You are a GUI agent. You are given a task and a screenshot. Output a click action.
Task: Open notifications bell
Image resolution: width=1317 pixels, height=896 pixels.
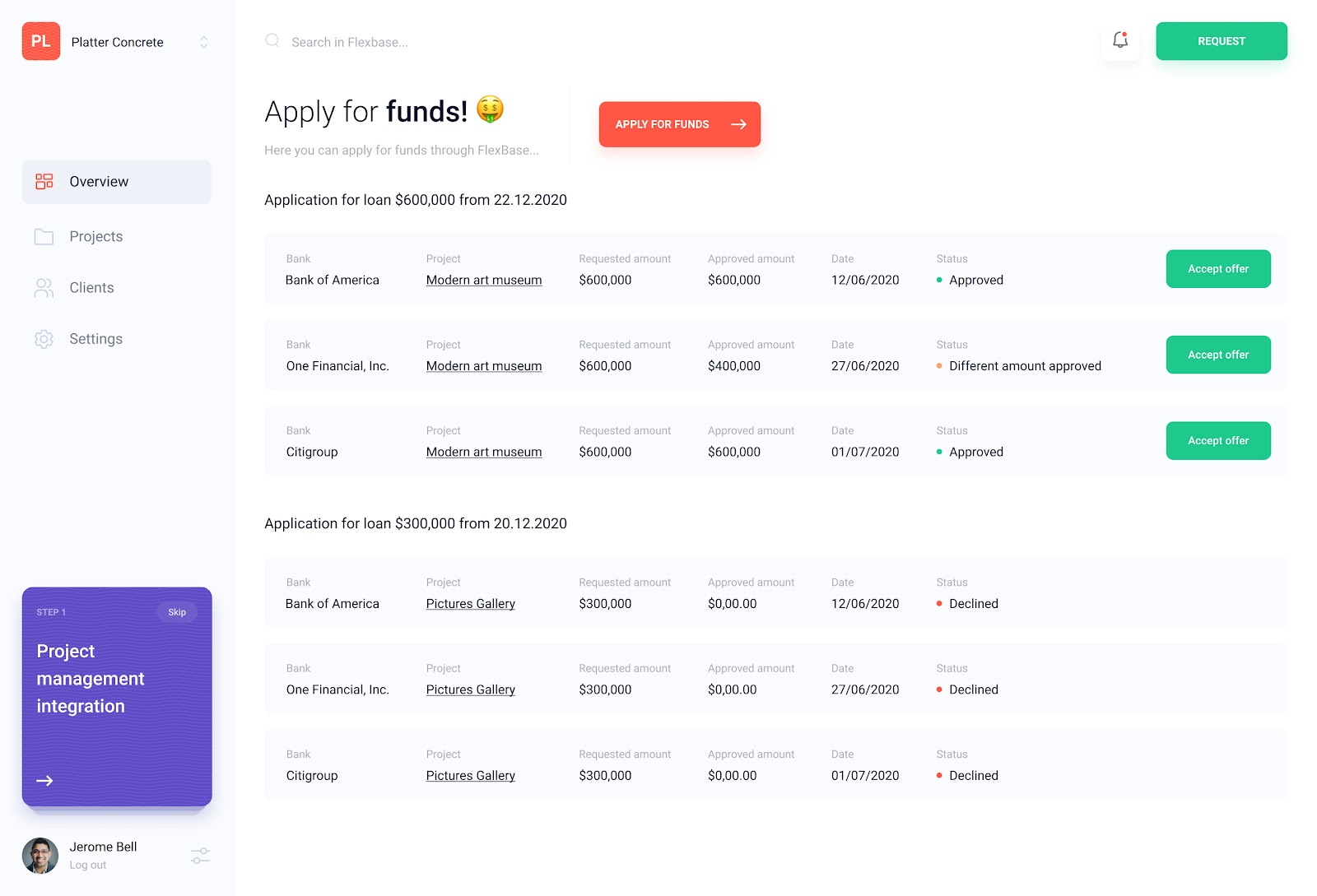[1120, 40]
